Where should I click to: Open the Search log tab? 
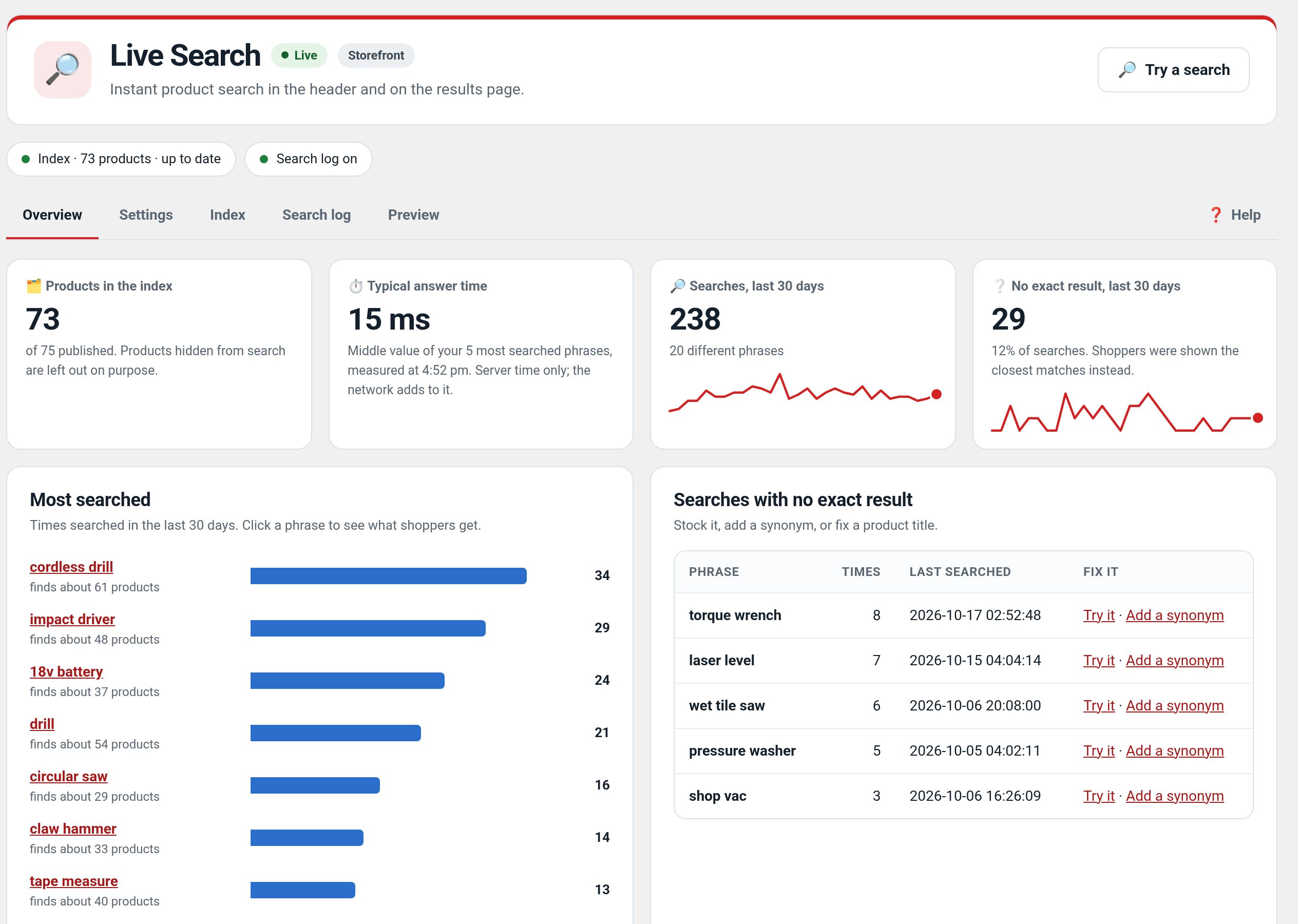(x=316, y=215)
